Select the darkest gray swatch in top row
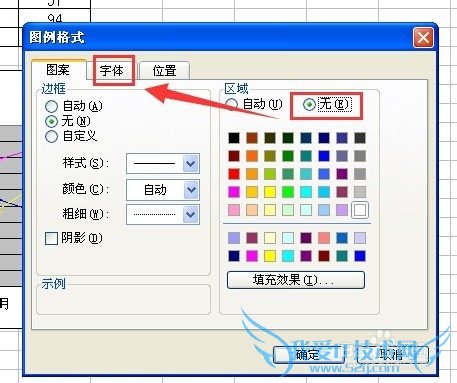Screen dimensions: 457x383 pos(360,138)
